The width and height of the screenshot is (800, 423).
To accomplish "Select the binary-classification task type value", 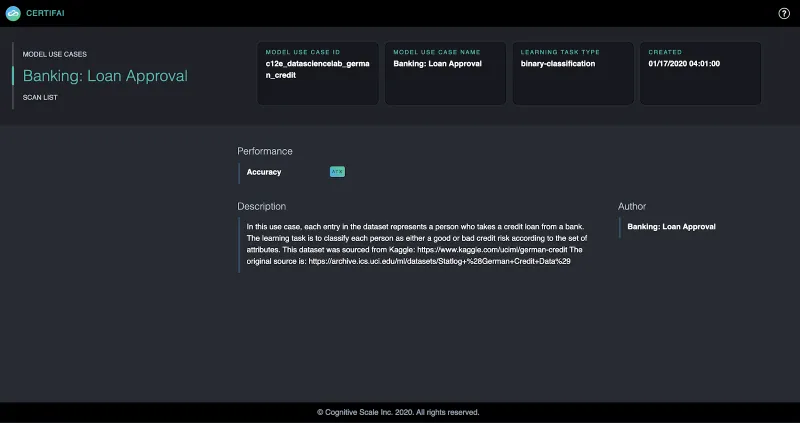I will [558, 64].
